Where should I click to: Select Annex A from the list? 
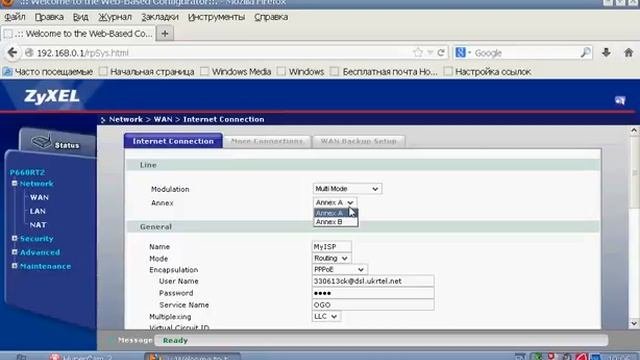tap(336, 213)
